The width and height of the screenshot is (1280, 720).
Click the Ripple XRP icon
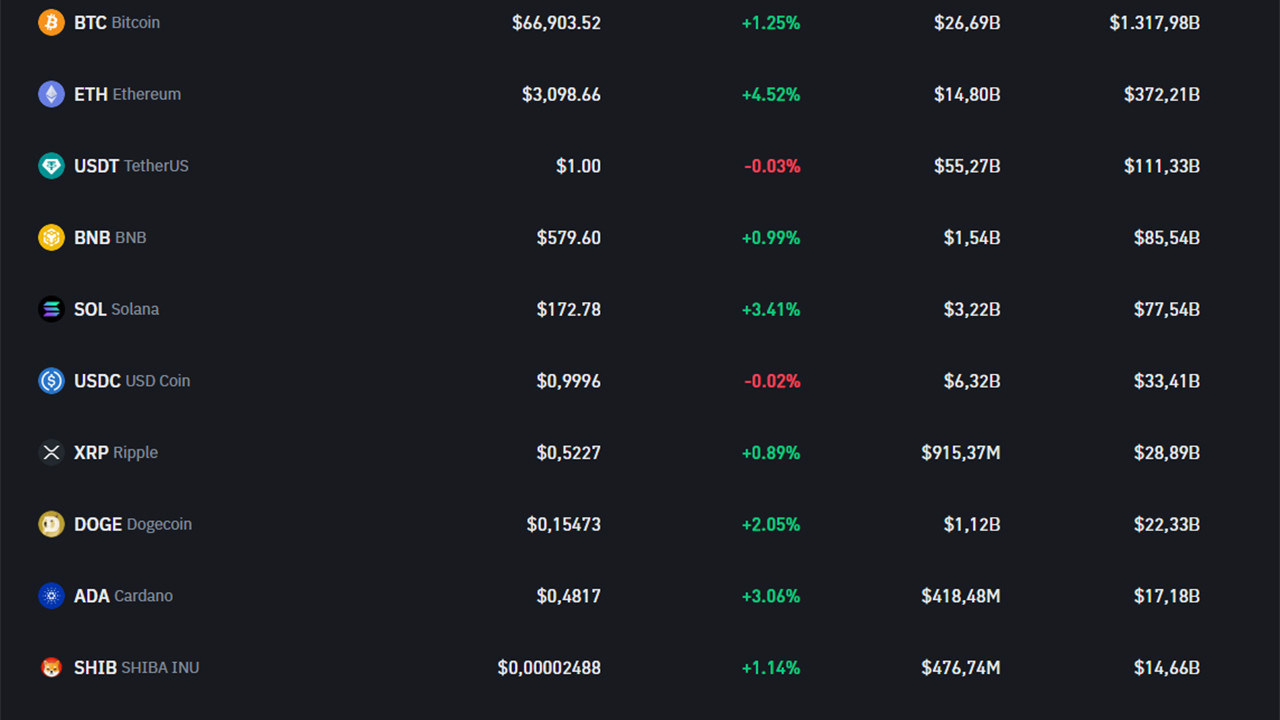tap(51, 452)
